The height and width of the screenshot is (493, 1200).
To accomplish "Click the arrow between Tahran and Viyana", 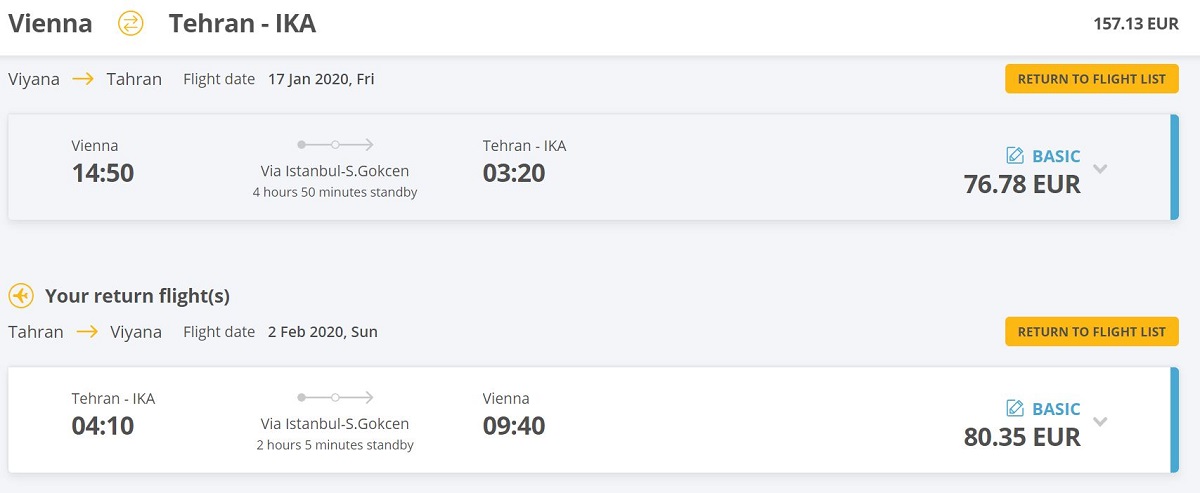I will [87, 332].
